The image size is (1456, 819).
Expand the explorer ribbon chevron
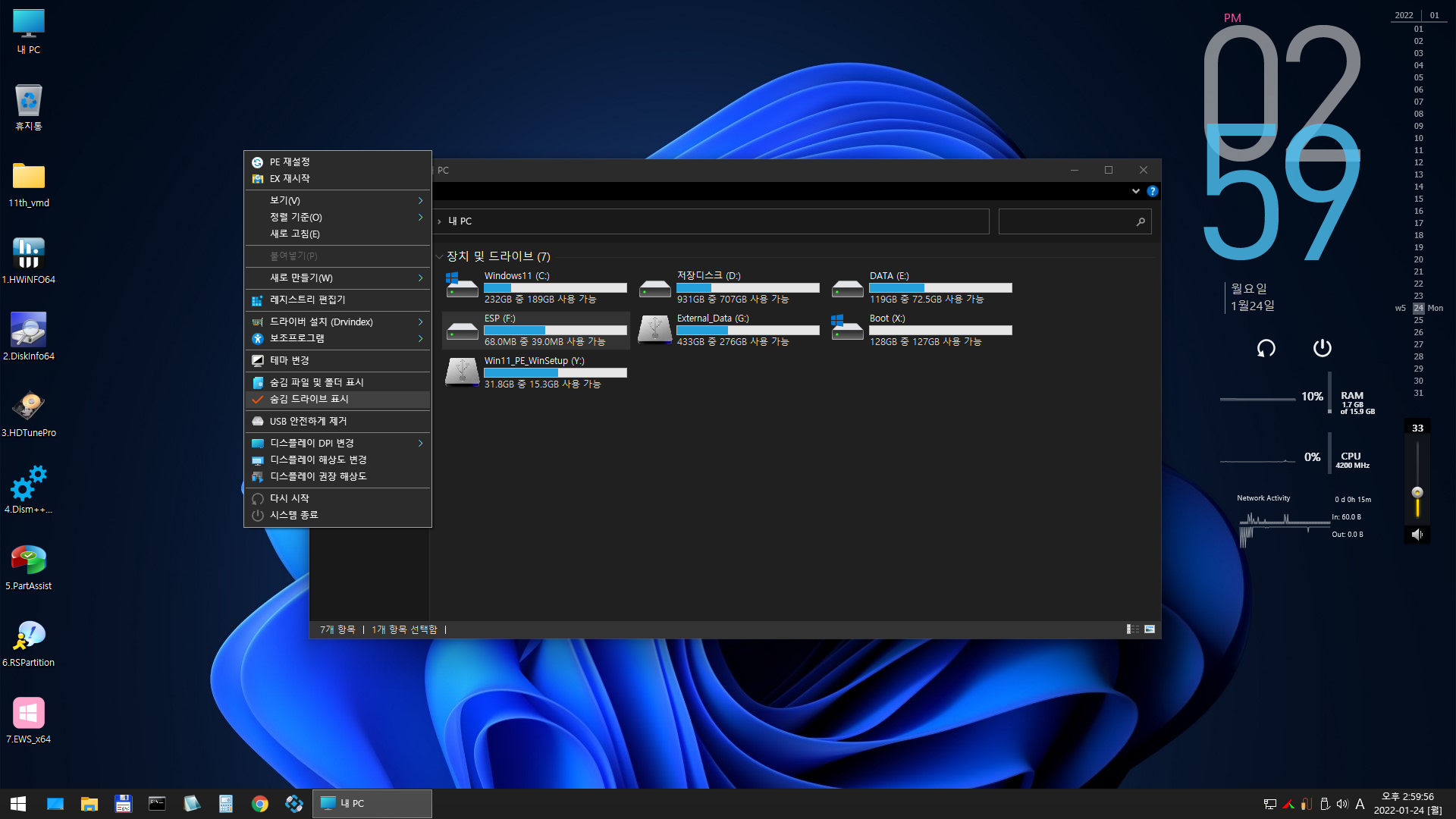pyautogui.click(x=1135, y=191)
